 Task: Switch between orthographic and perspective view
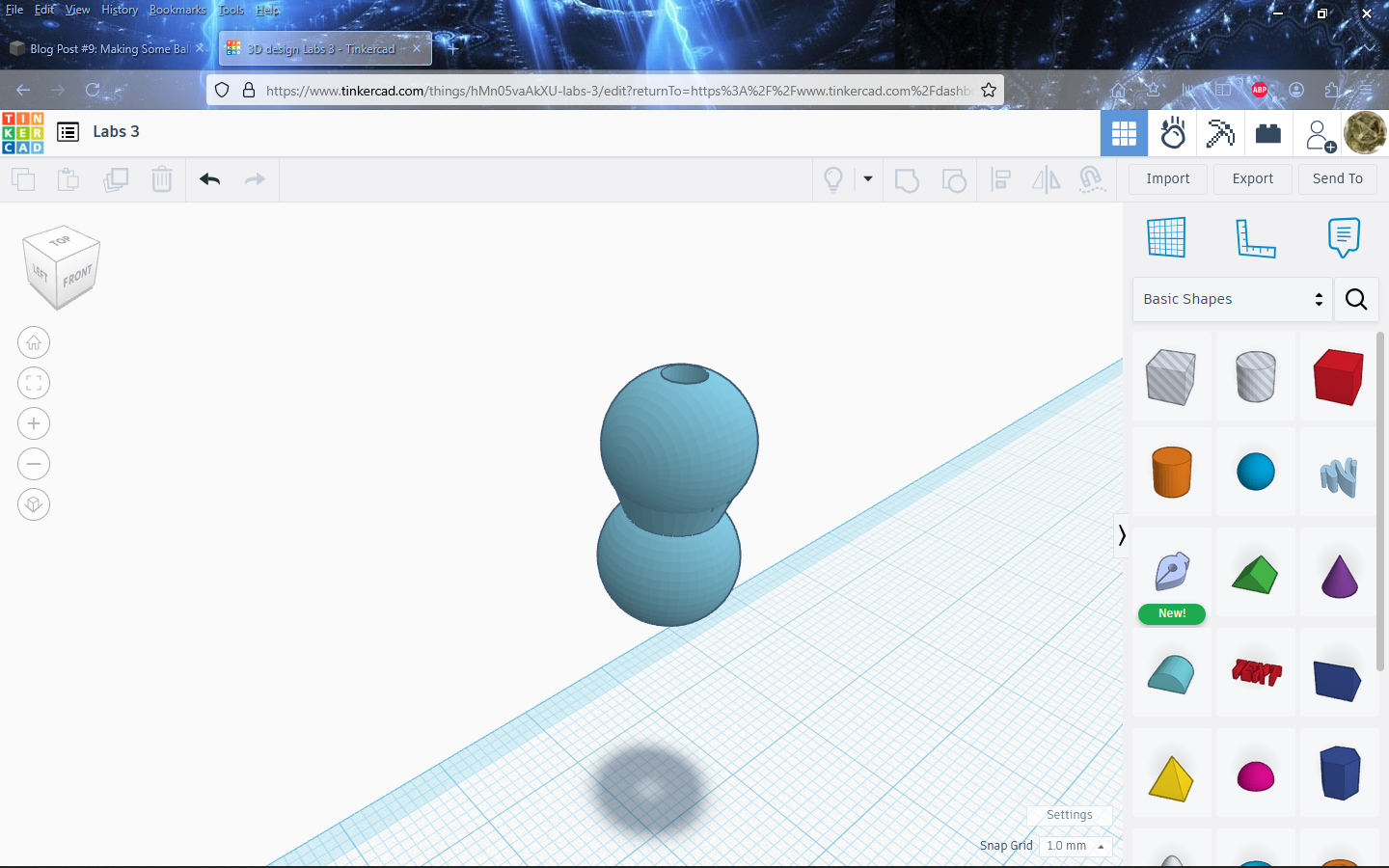pyautogui.click(x=34, y=504)
